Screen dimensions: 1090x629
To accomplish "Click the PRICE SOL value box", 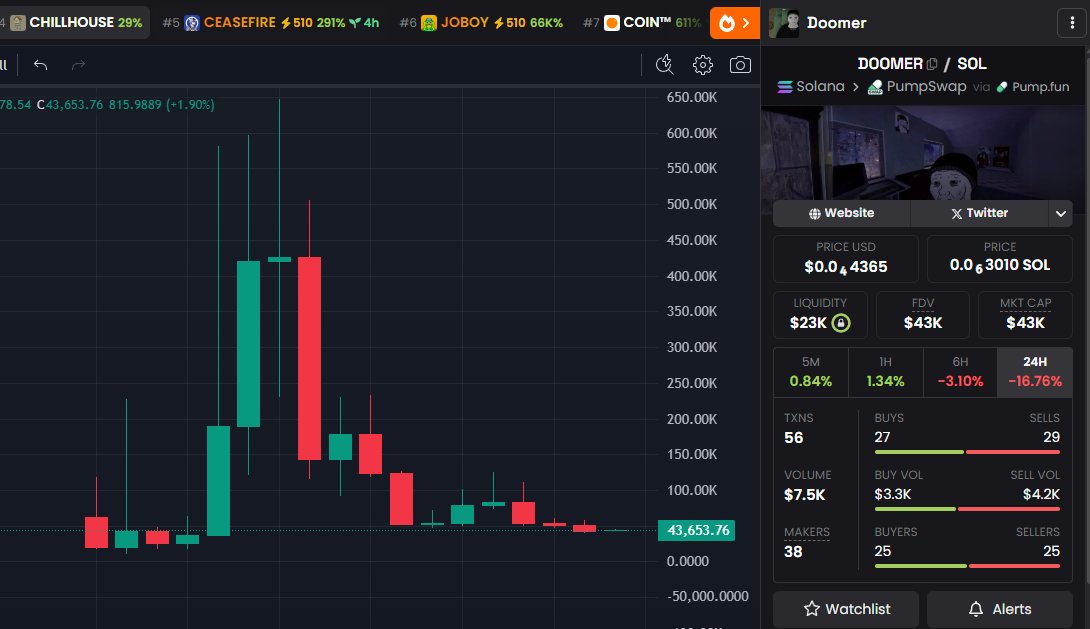I will pyautogui.click(x=1000, y=259).
